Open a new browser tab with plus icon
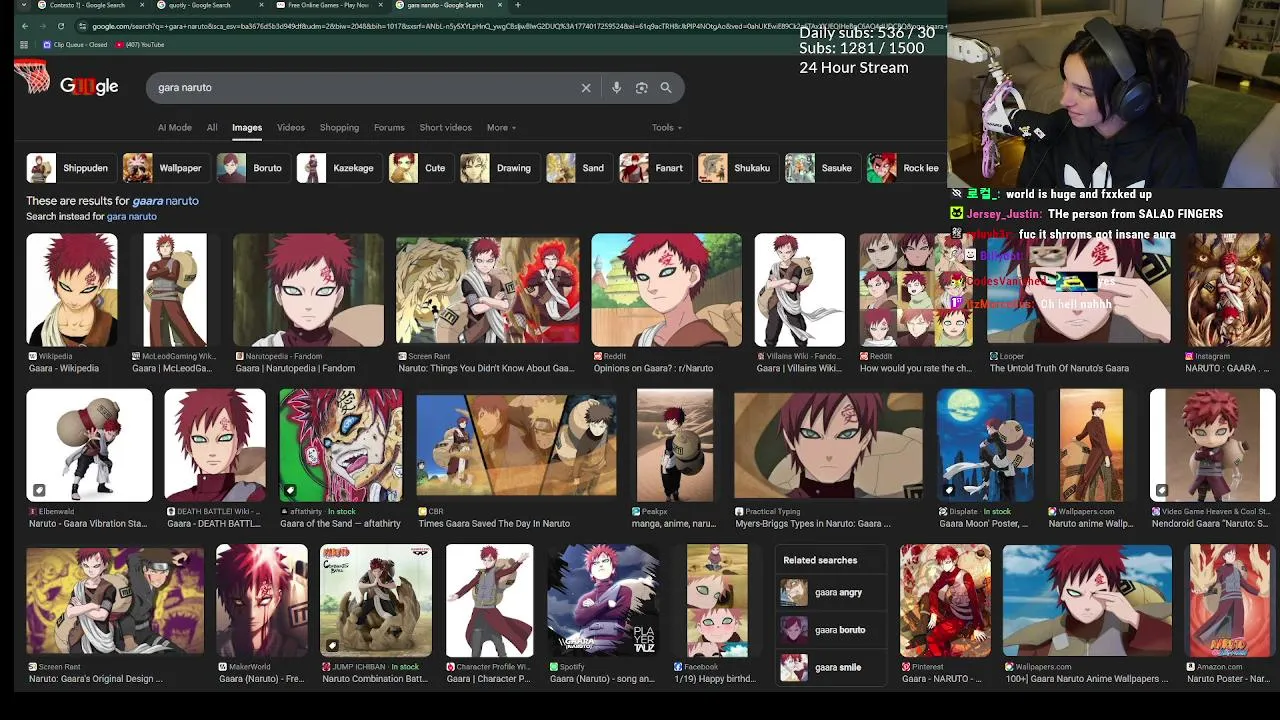Viewport: 1280px width, 720px height. [517, 5]
